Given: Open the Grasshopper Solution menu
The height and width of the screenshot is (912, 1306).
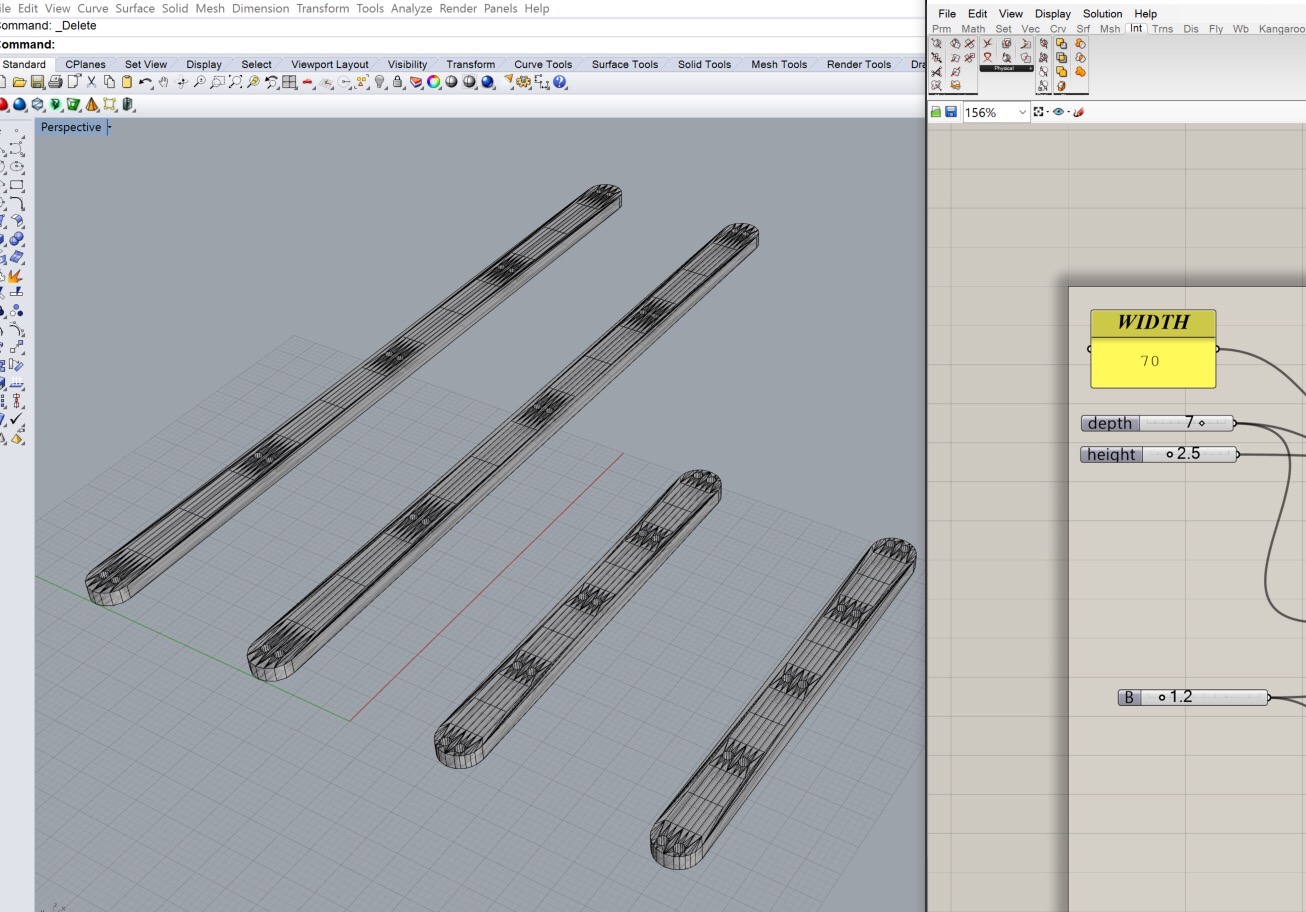Looking at the screenshot, I should coord(1102,14).
